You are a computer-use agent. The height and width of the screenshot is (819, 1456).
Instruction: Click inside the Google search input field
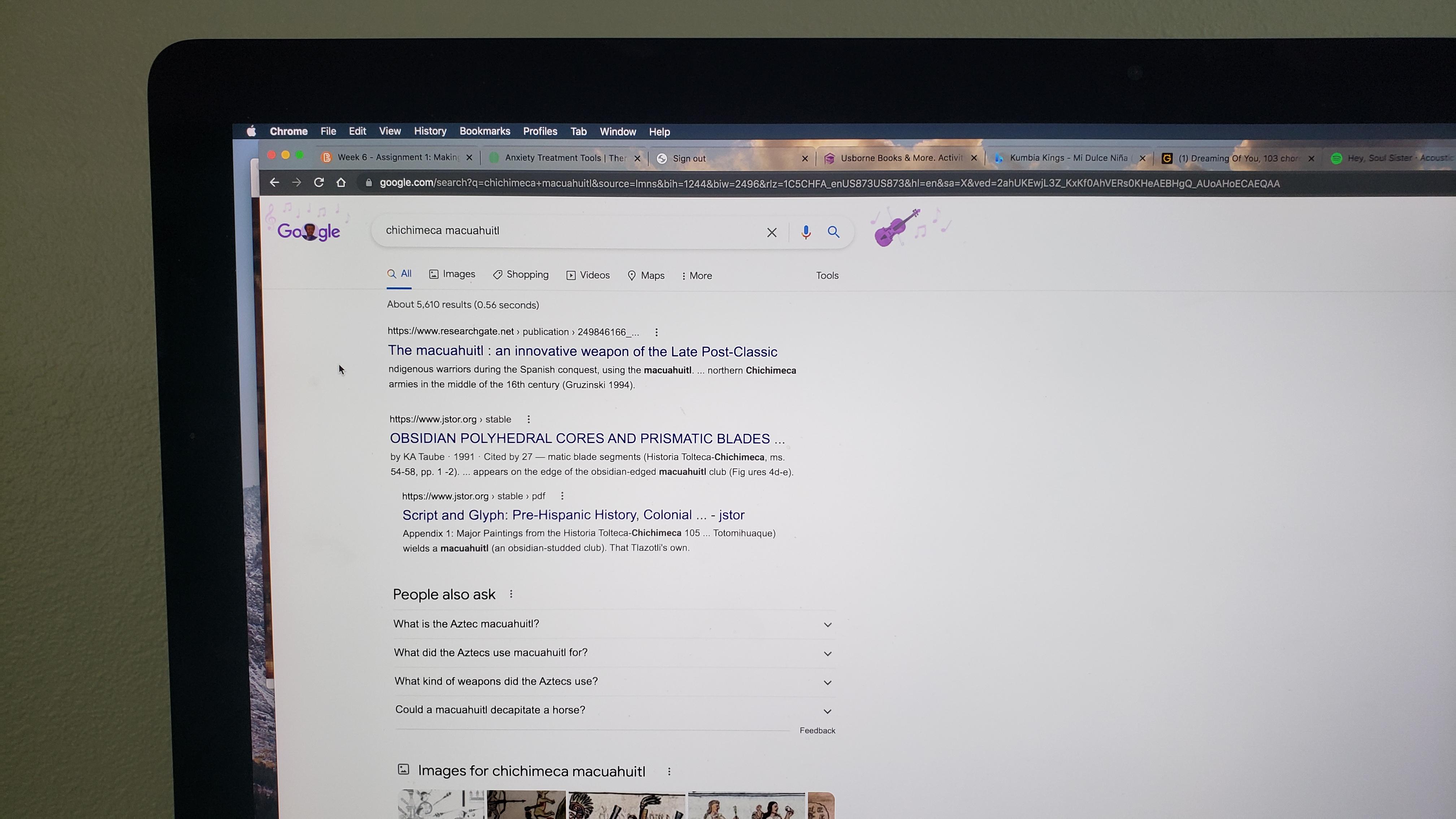(565, 231)
